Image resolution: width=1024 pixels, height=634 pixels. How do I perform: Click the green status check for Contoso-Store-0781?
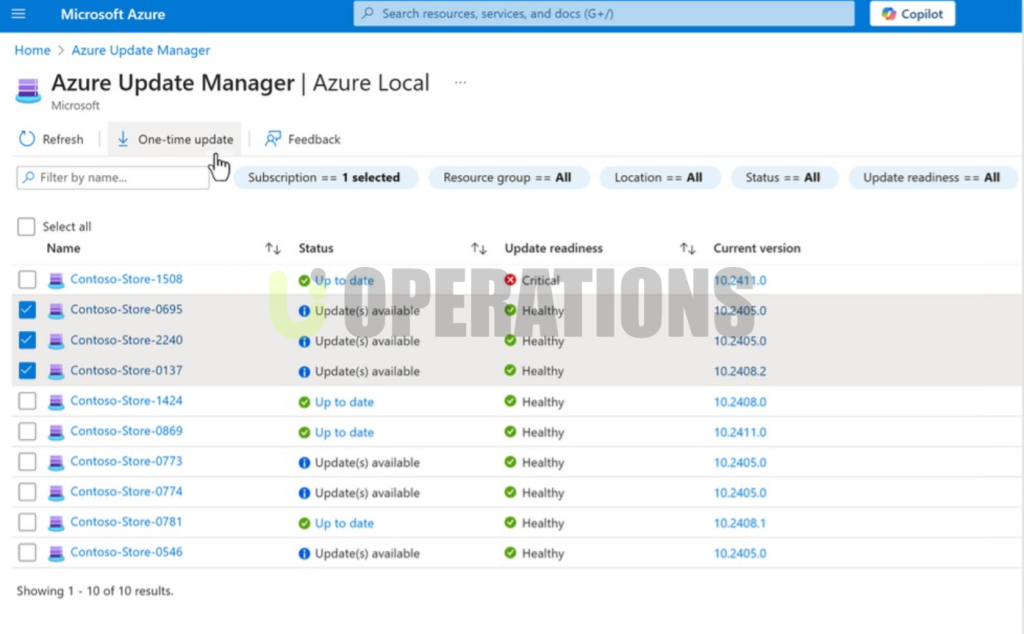pos(304,524)
